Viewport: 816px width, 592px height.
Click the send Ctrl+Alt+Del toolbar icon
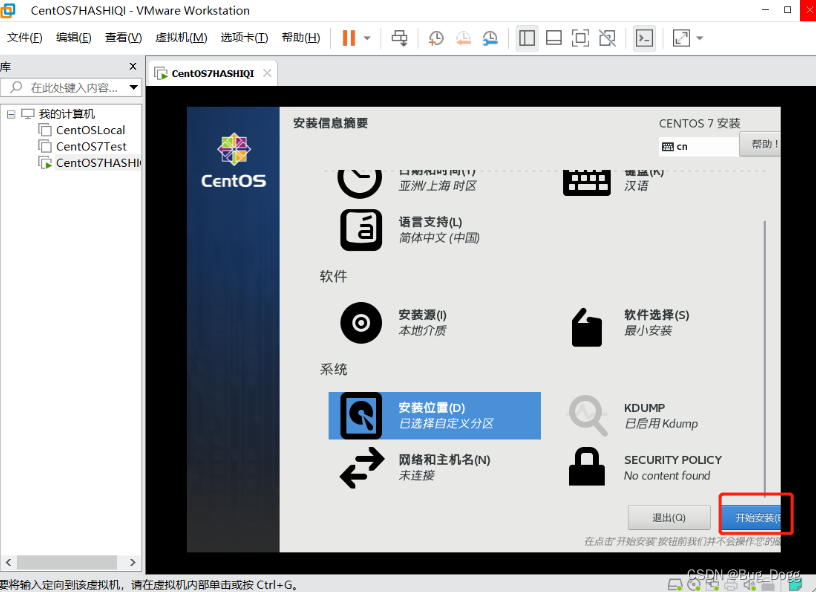pos(400,38)
